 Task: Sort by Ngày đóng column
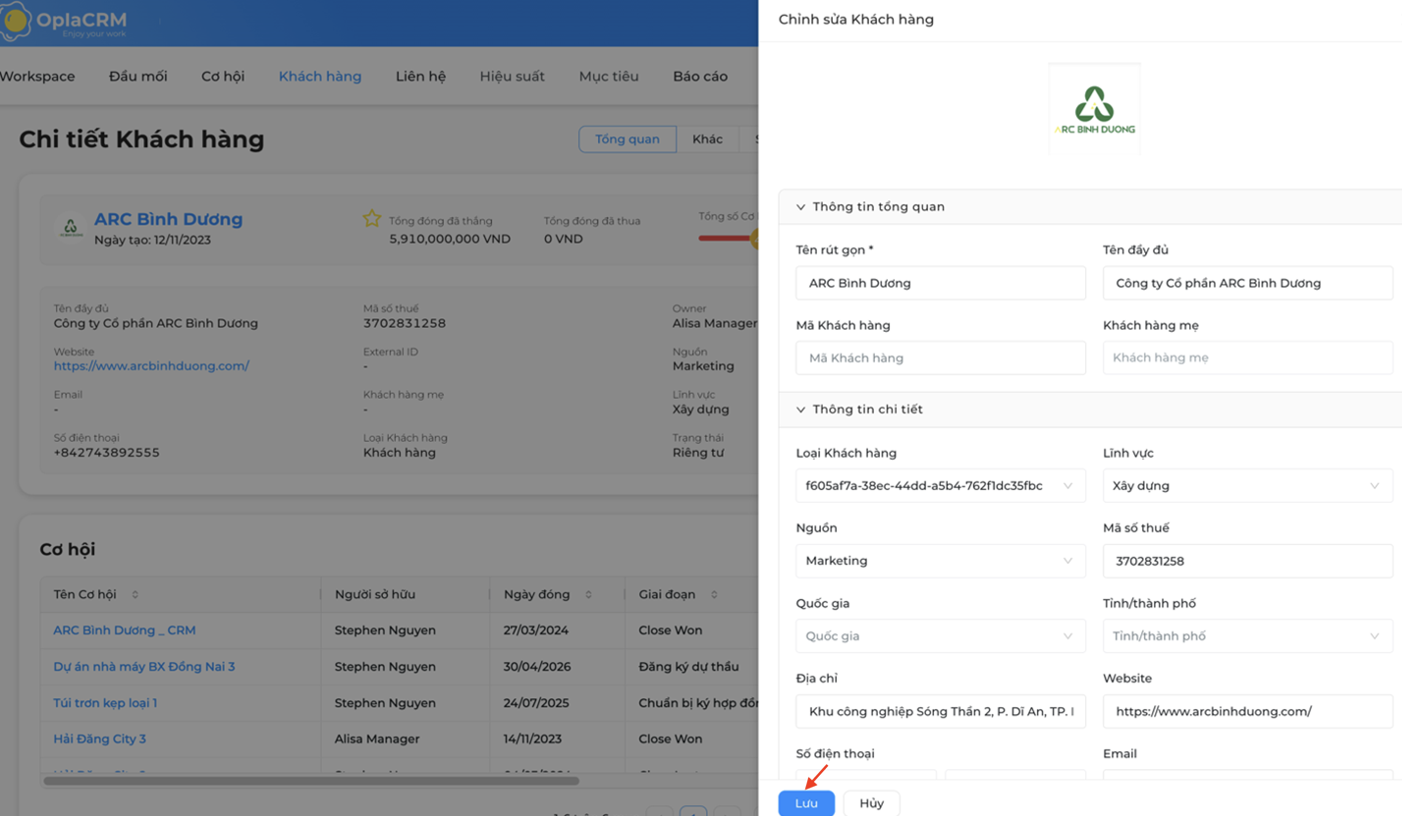[589, 595]
